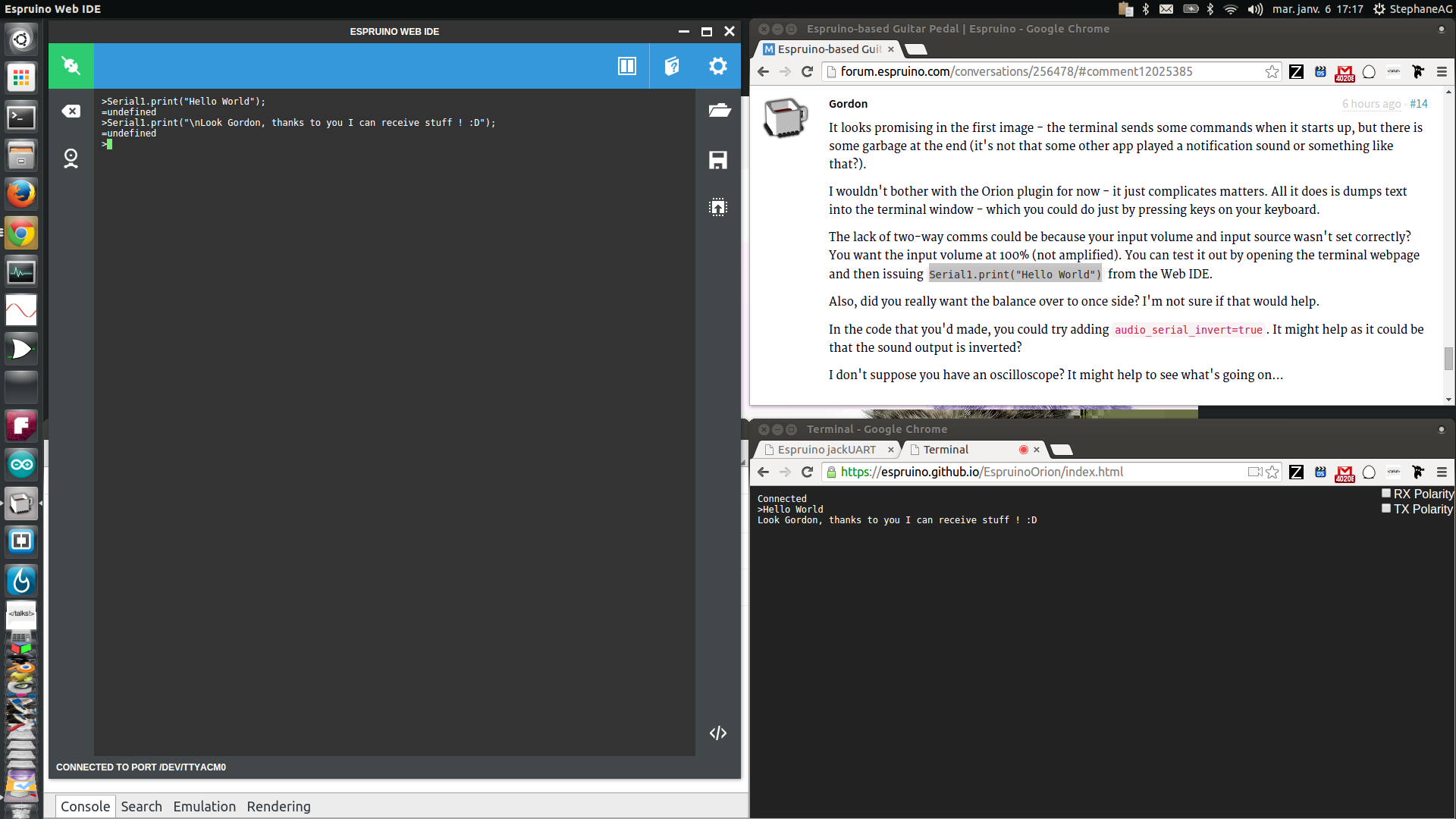This screenshot has width=1456, height=819.
Task: Open the clock 'mar. janv. 6 17:17'
Action: pyautogui.click(x=1317, y=9)
